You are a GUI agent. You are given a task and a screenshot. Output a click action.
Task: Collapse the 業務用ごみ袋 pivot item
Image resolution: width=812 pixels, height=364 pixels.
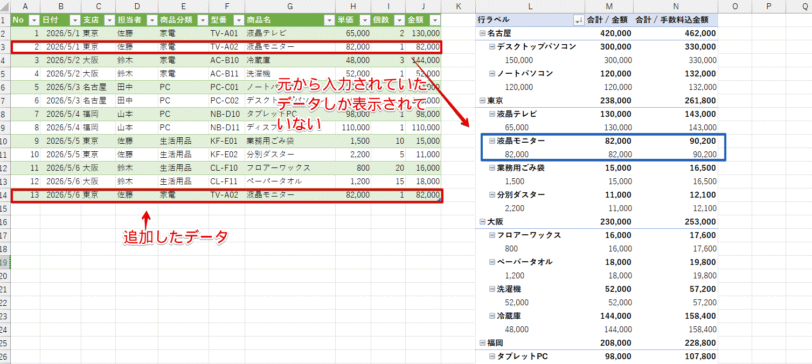tap(492, 168)
